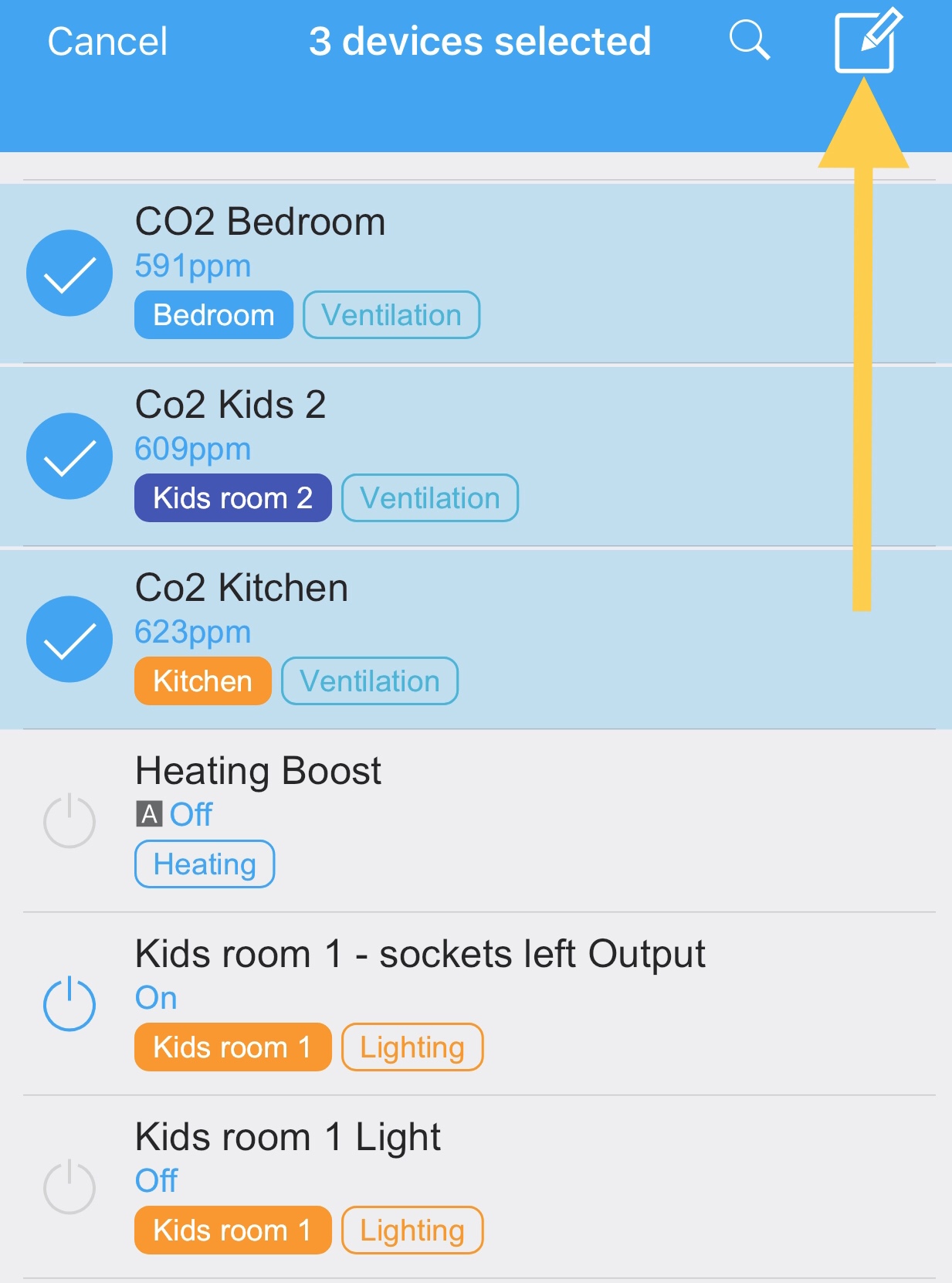Open the edit selected devices icon
Screen dimensions: 952x1283
click(x=868, y=40)
